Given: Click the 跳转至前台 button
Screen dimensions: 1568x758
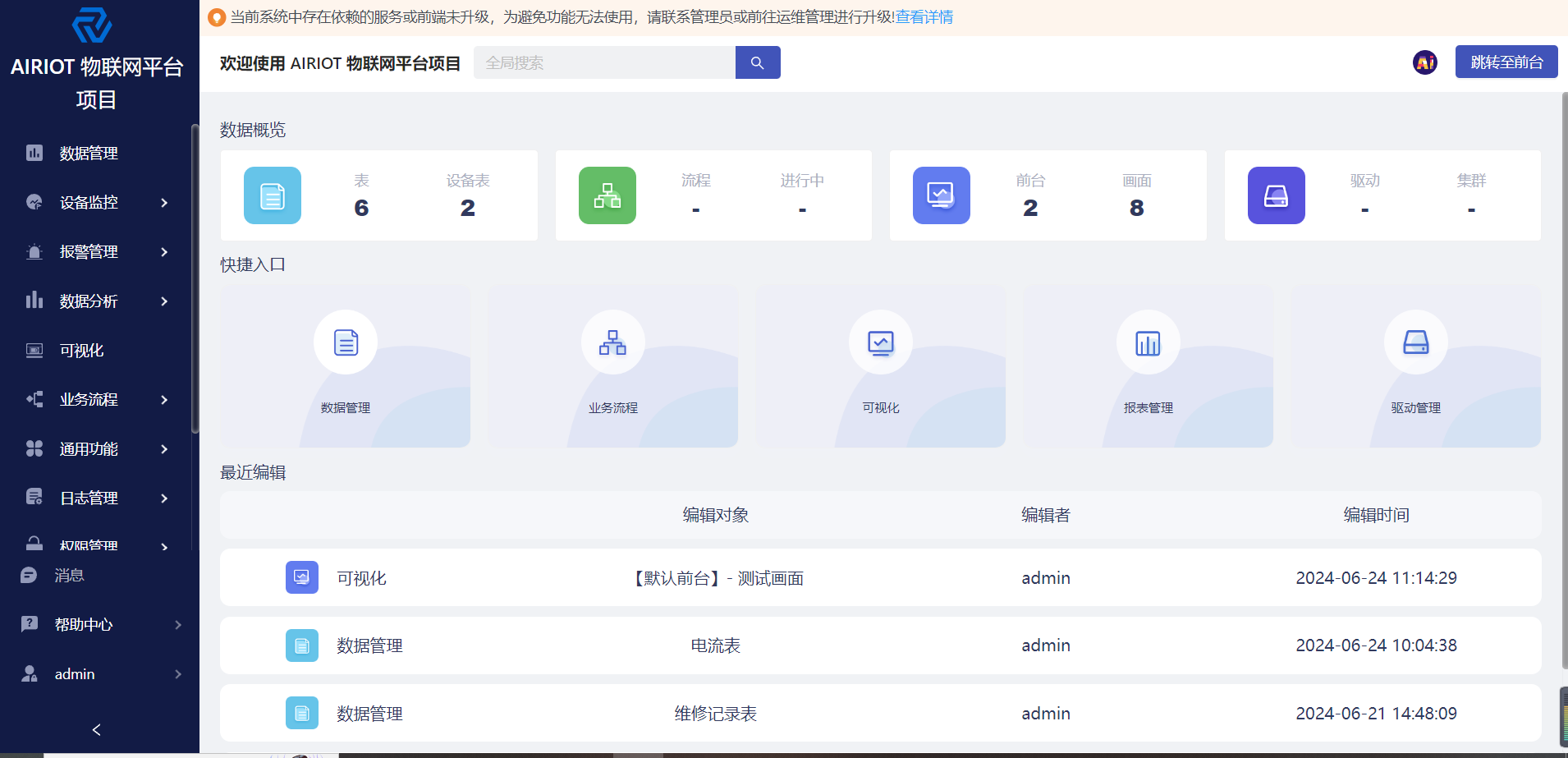Looking at the screenshot, I should click(x=1506, y=62).
